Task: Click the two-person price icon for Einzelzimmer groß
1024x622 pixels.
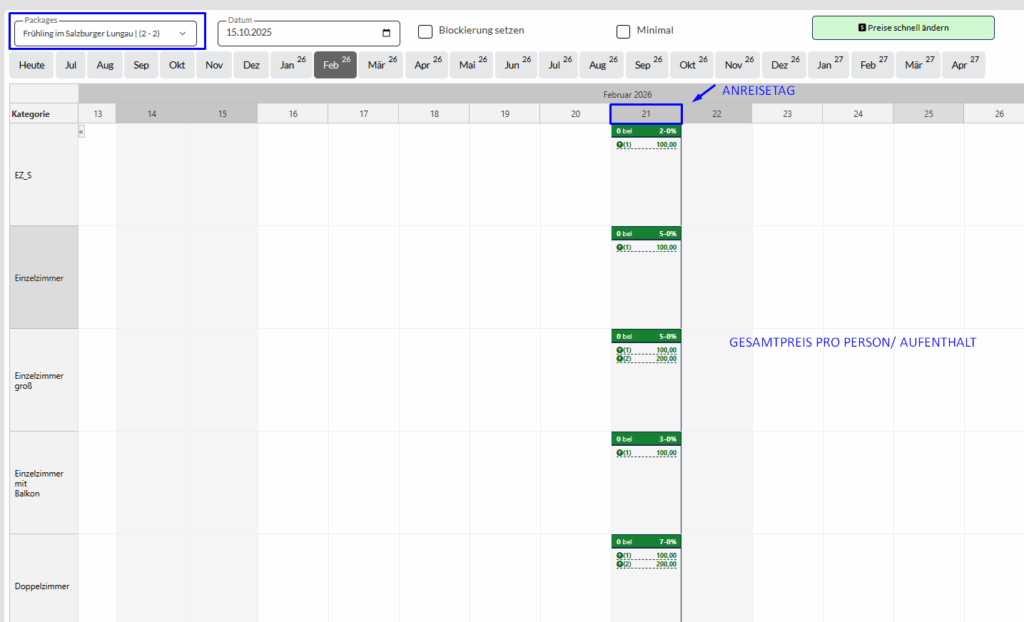Action: 621,358
